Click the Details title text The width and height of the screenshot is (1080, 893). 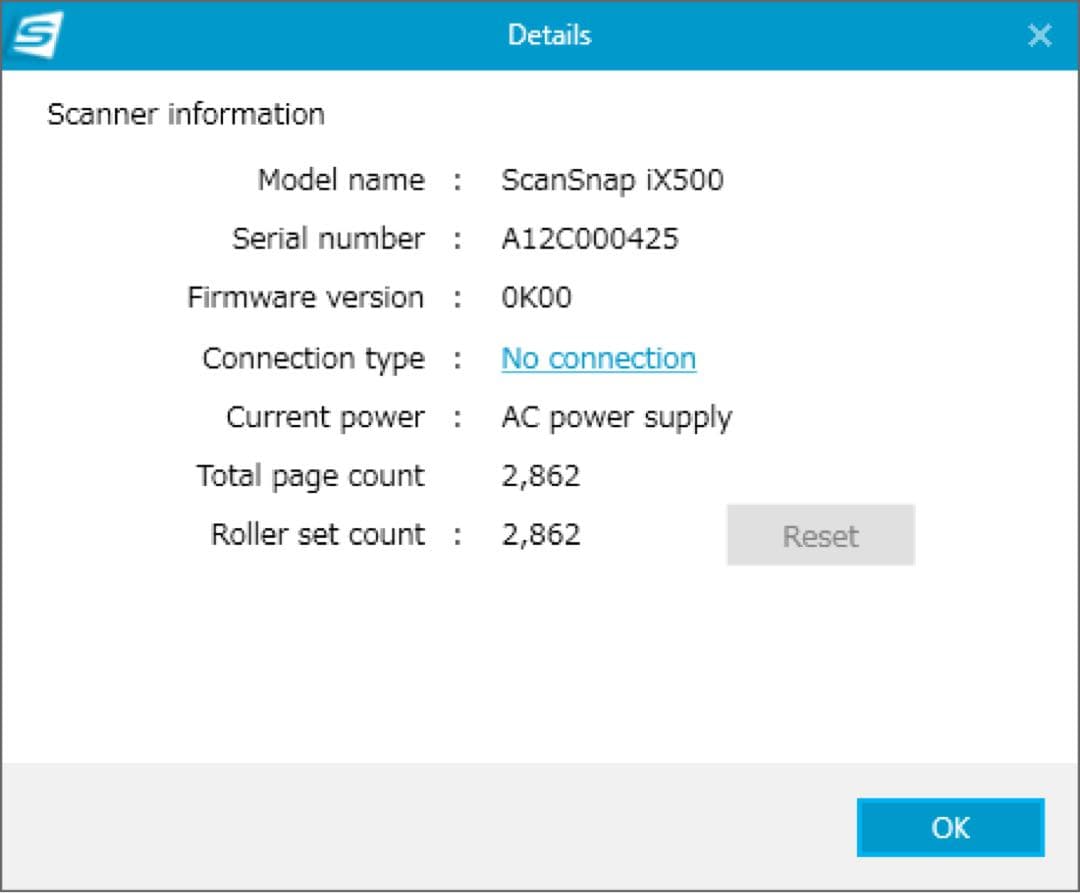[550, 34]
